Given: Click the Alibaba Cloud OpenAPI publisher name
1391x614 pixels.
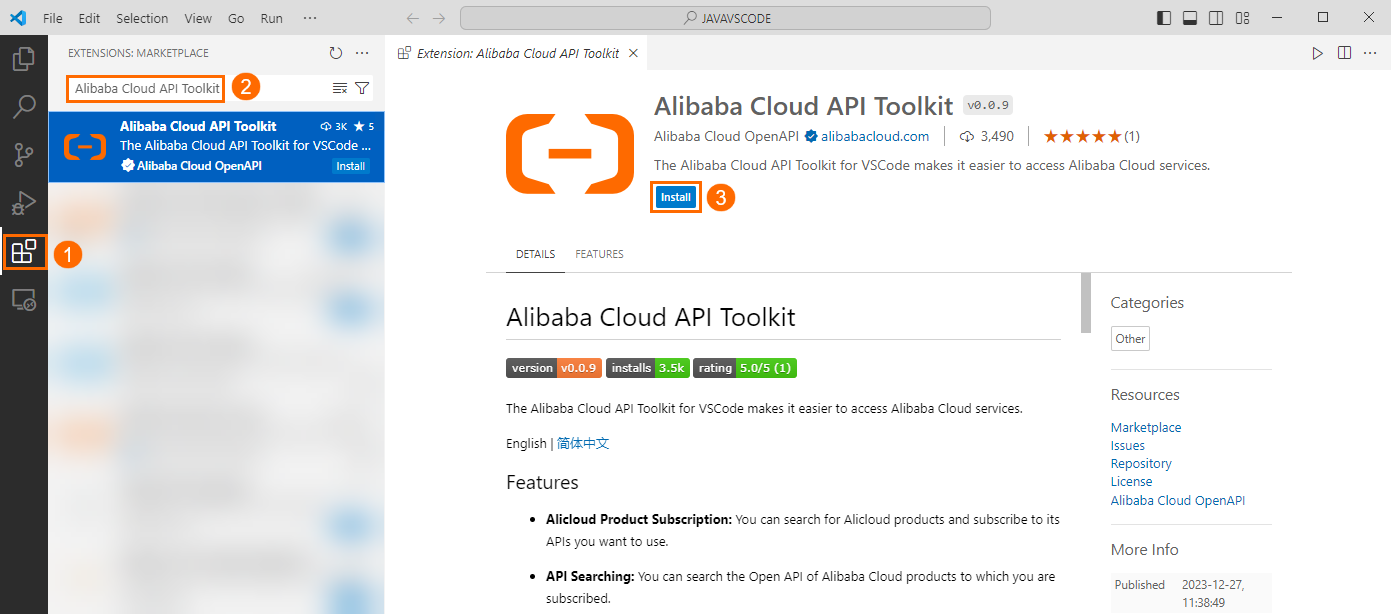Looking at the screenshot, I should point(728,136).
